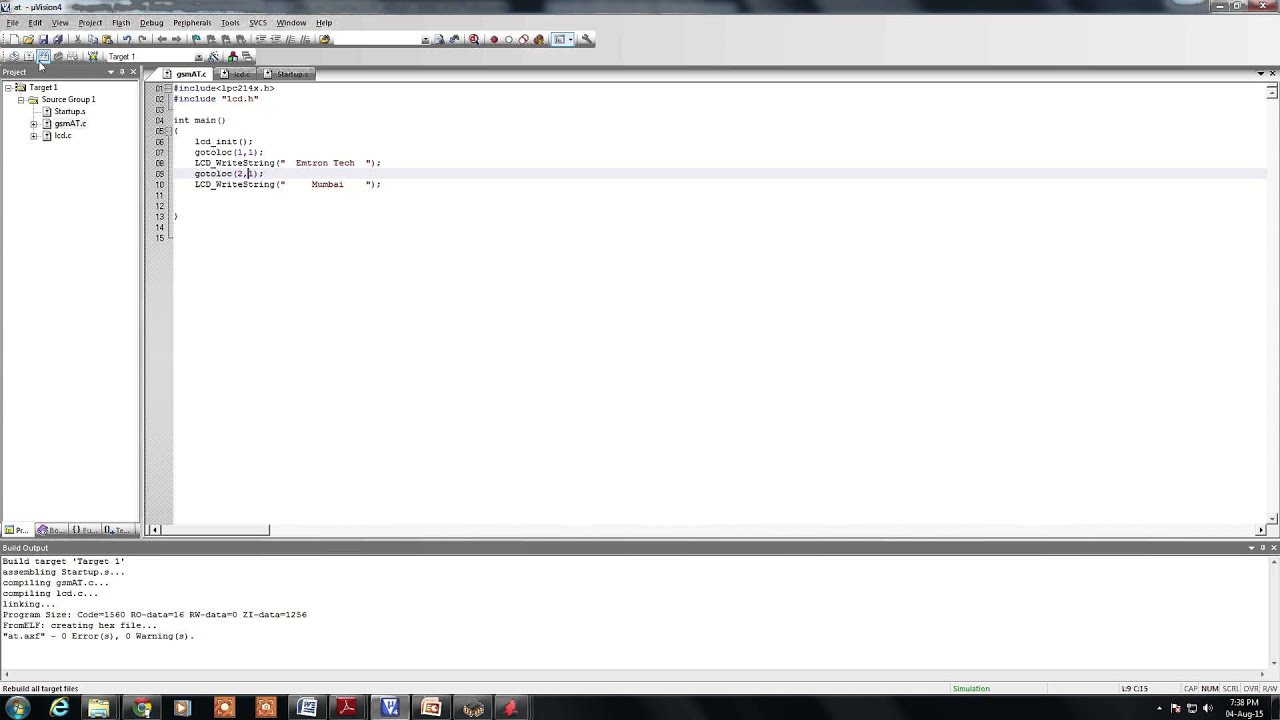Click the Paste toolbar icon
The image size is (1280, 720).
click(x=108, y=39)
